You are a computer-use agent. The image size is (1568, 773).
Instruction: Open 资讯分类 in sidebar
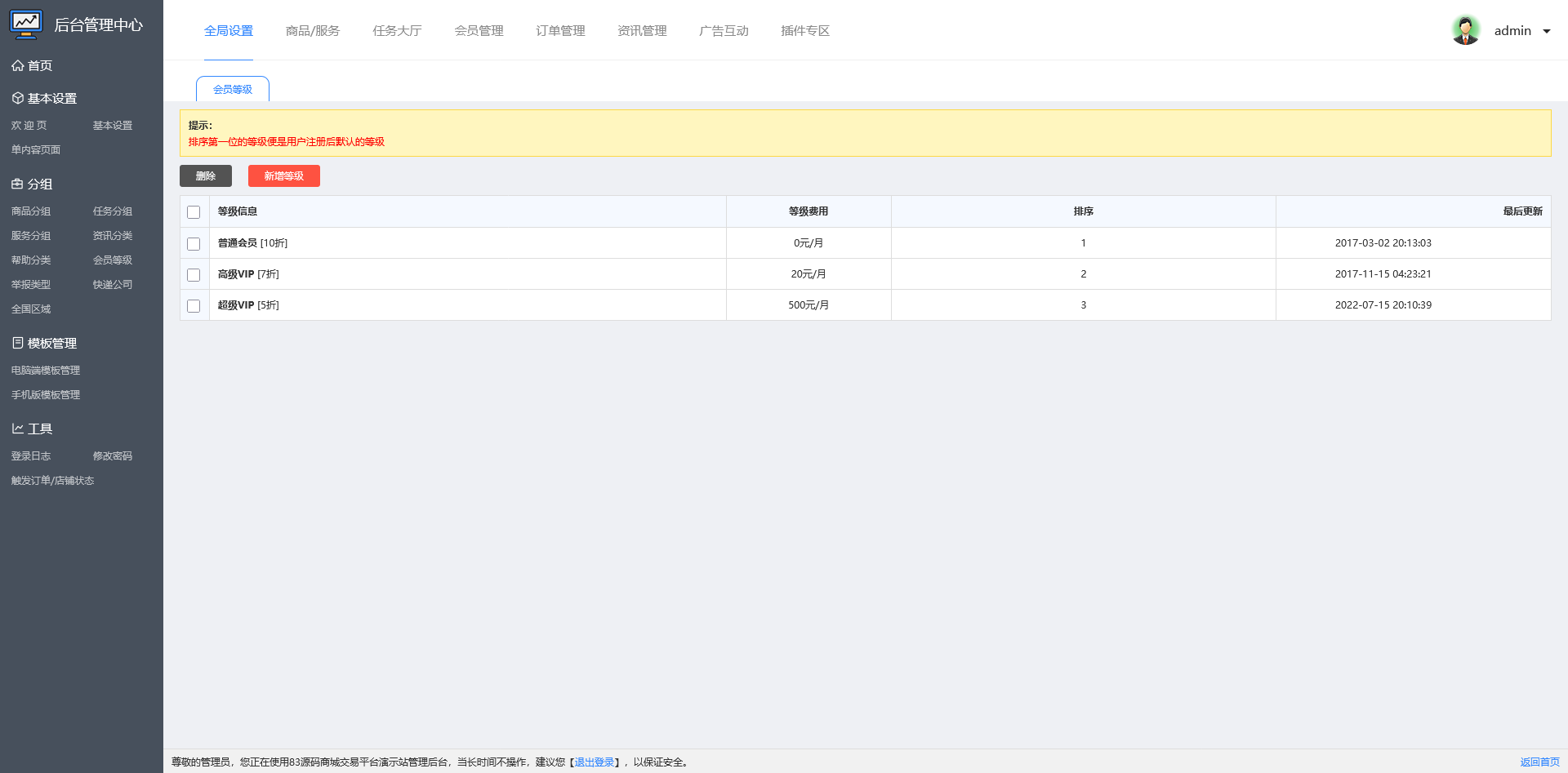click(x=113, y=236)
